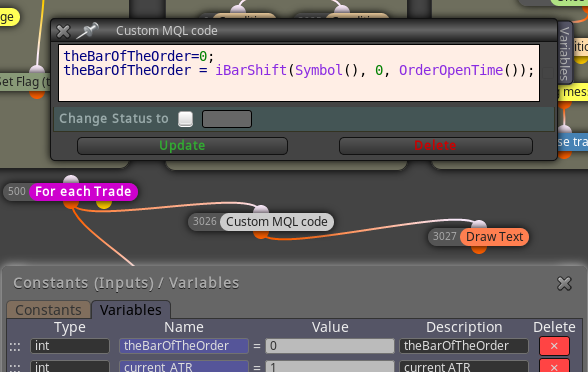The image size is (588, 372).
Task: Click the block number 500 label
Action: pos(17,191)
